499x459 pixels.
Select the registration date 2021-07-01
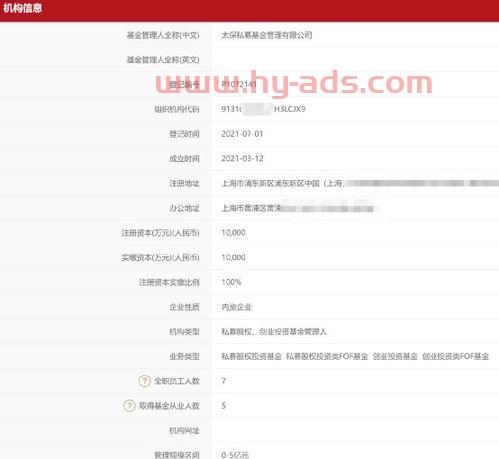point(242,134)
